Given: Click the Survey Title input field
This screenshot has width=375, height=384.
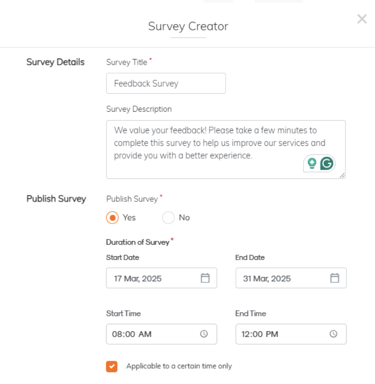Looking at the screenshot, I should pyautogui.click(x=166, y=83).
